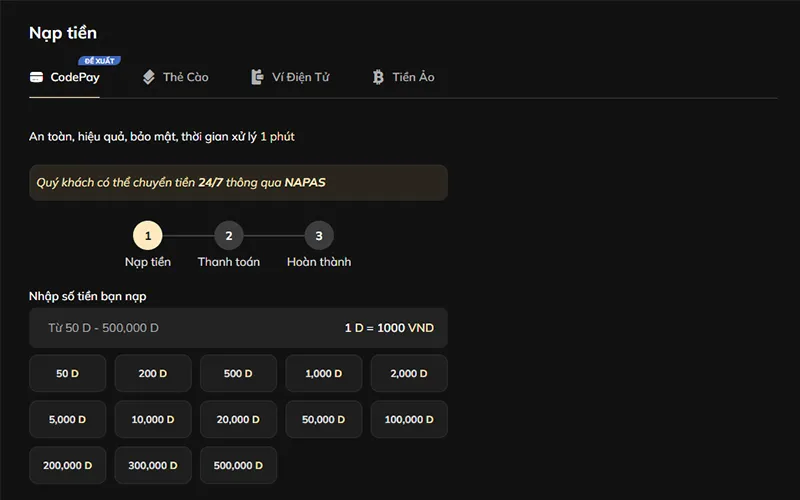Select the Tiền Ảo payment tab
This screenshot has height=500, width=800.
tap(412, 77)
